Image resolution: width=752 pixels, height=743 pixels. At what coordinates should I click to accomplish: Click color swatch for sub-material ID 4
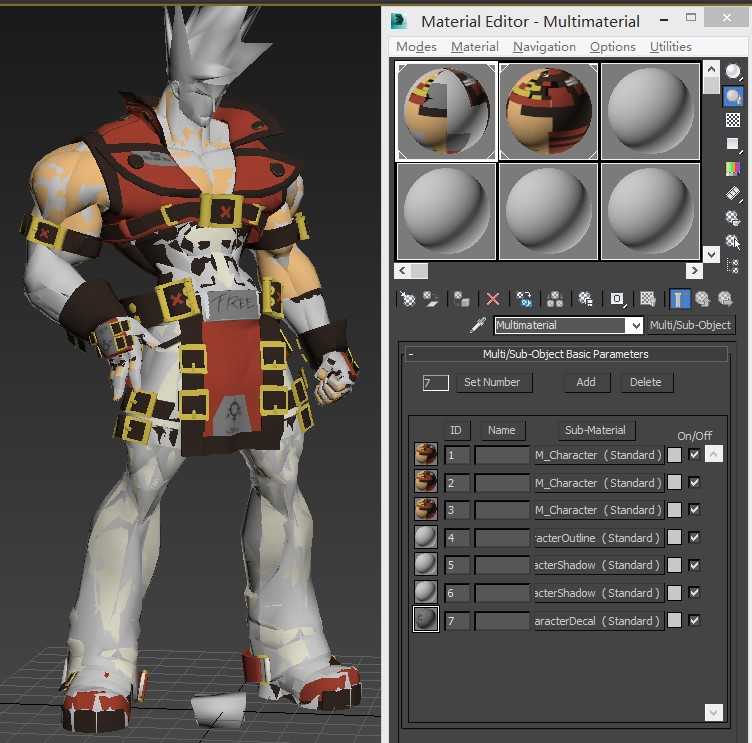click(x=674, y=538)
